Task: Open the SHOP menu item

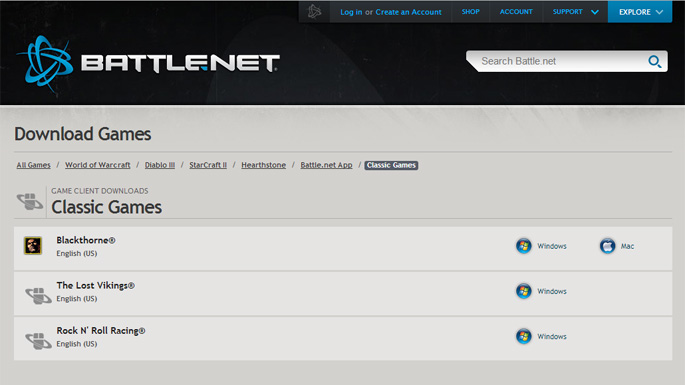Action: [471, 12]
